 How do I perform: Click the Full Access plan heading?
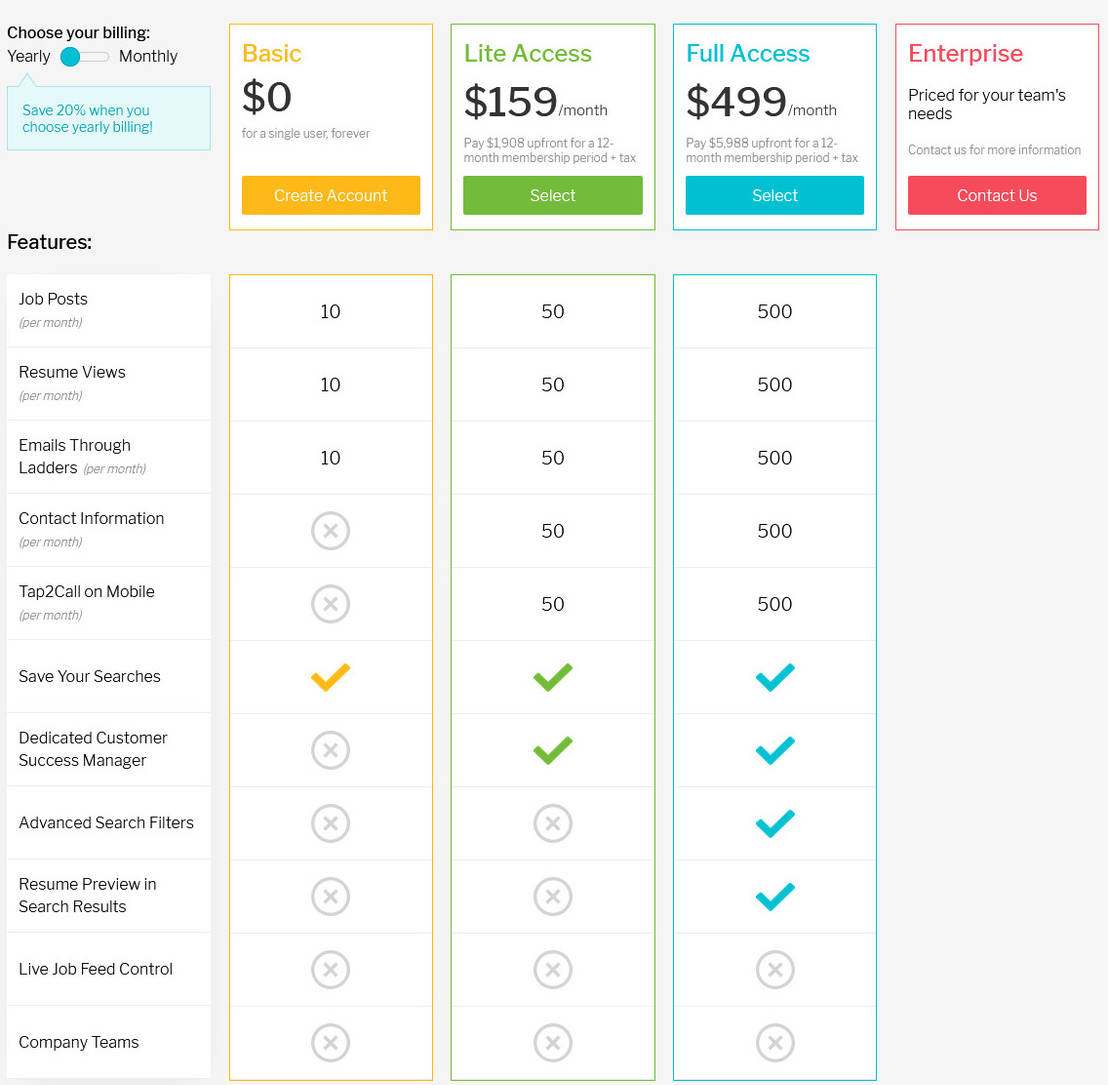click(x=747, y=54)
